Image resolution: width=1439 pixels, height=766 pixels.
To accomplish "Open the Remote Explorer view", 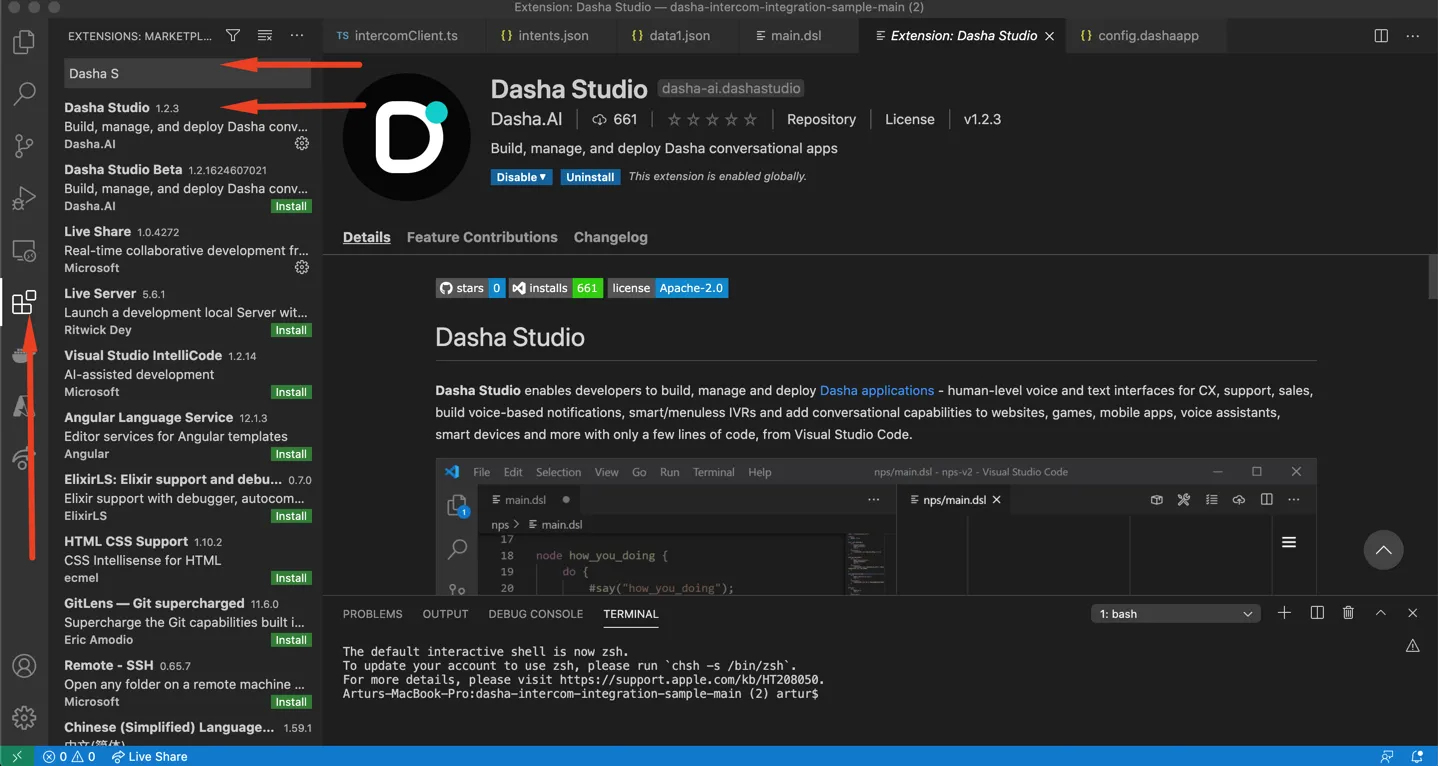I will click(x=24, y=250).
